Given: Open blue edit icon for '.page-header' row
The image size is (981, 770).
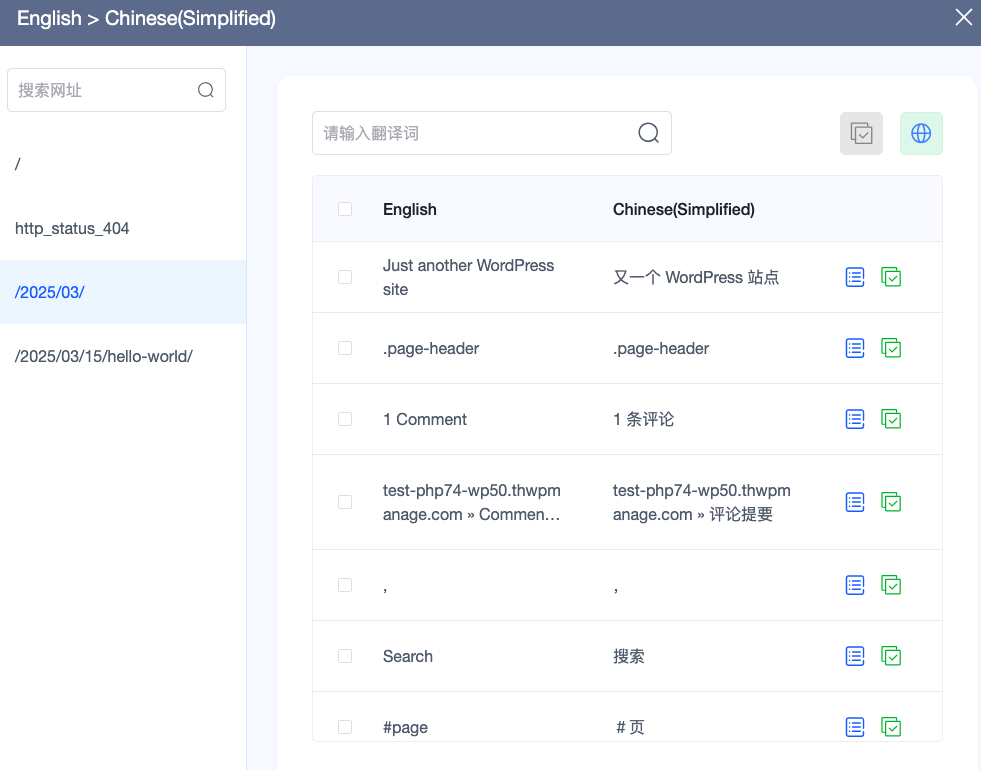Looking at the screenshot, I should click(855, 348).
